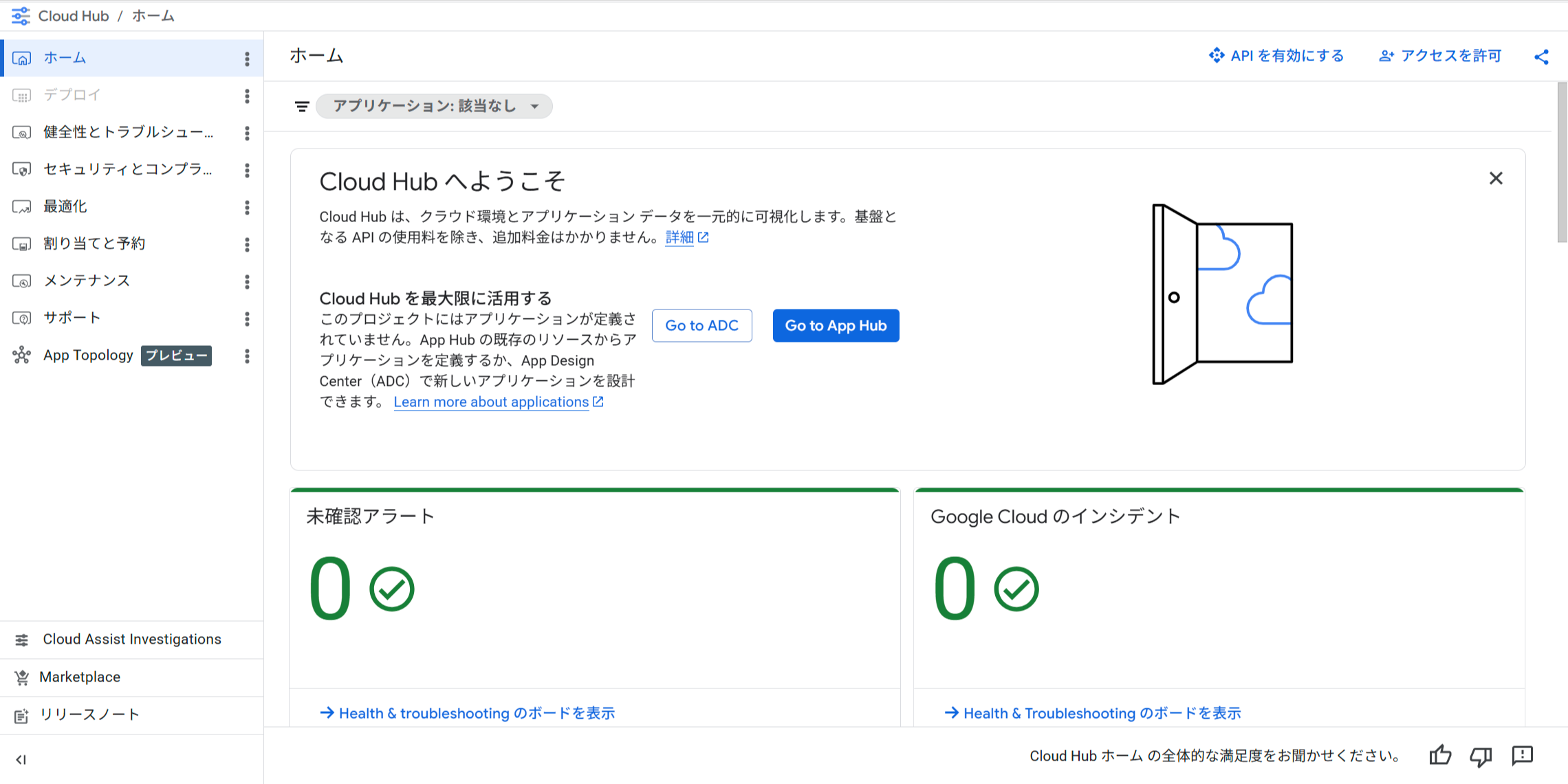Click the Go to App Hub button
The height and width of the screenshot is (784, 1568).
pyautogui.click(x=836, y=325)
